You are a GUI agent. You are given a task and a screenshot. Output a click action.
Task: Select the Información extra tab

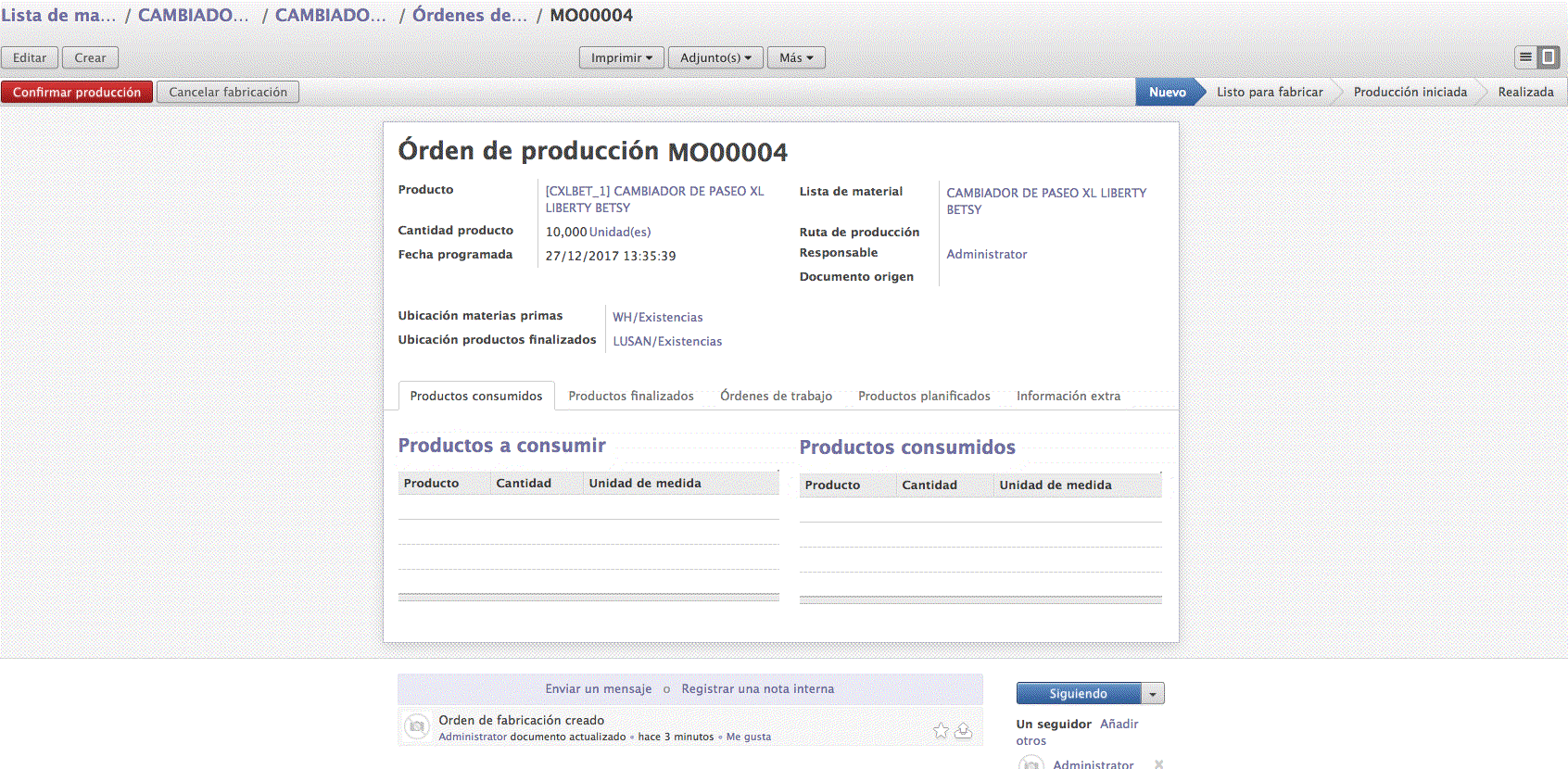click(1068, 396)
